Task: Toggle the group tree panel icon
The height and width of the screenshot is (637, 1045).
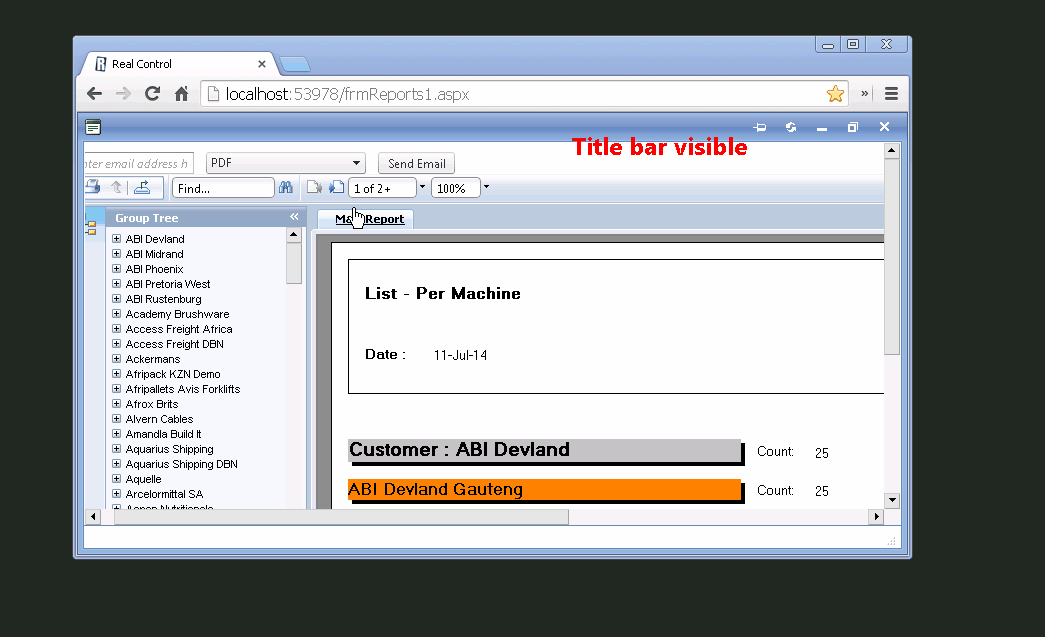Action: pyautogui.click(x=91, y=229)
